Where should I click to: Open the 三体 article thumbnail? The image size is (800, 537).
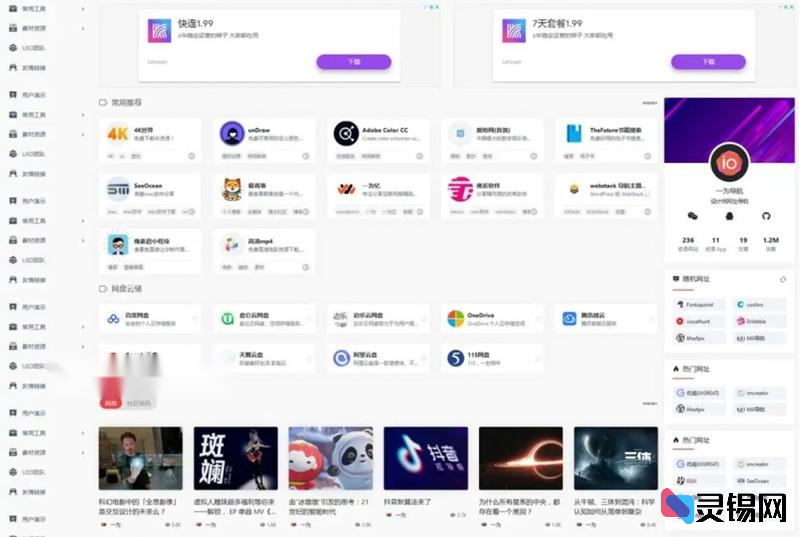click(x=616, y=458)
